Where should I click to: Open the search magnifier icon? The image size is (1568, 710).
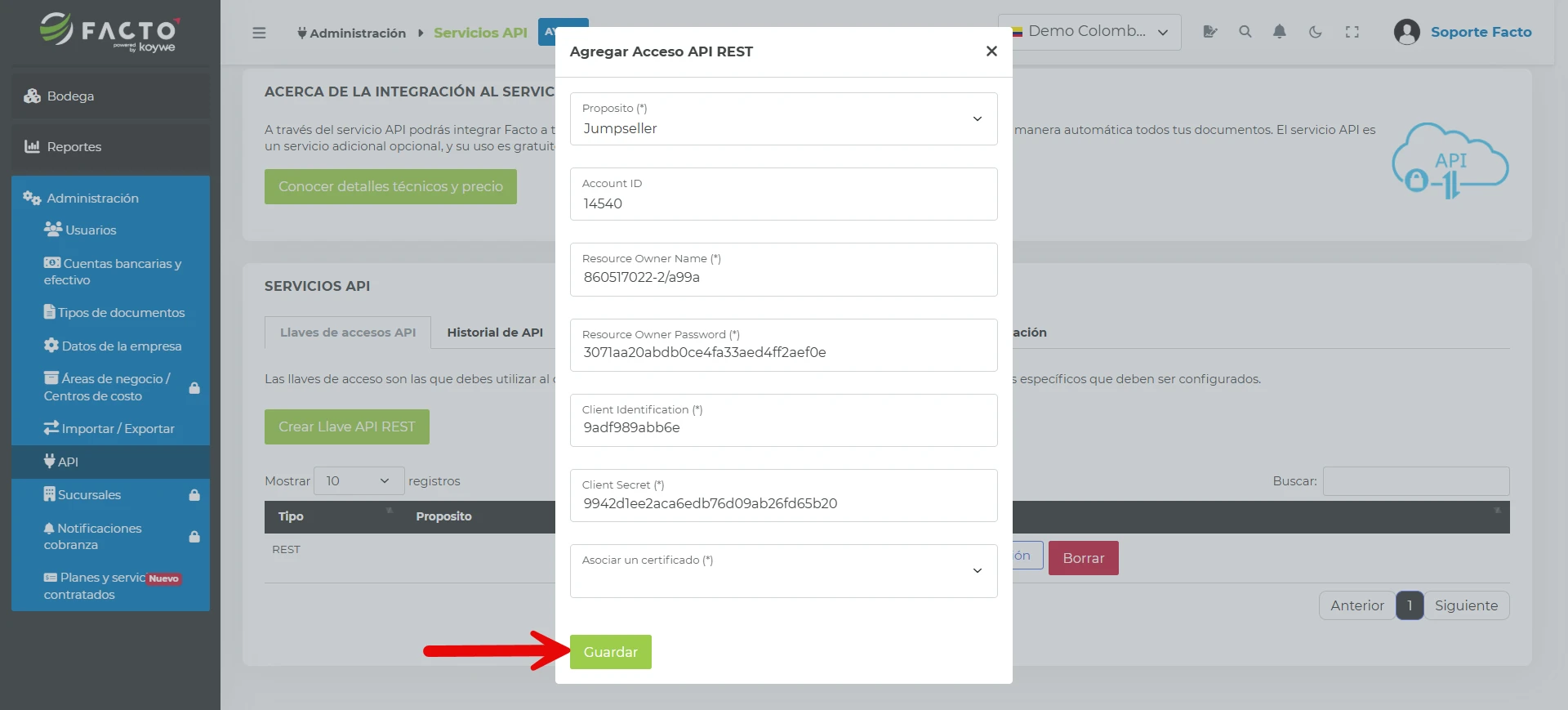tap(1245, 32)
